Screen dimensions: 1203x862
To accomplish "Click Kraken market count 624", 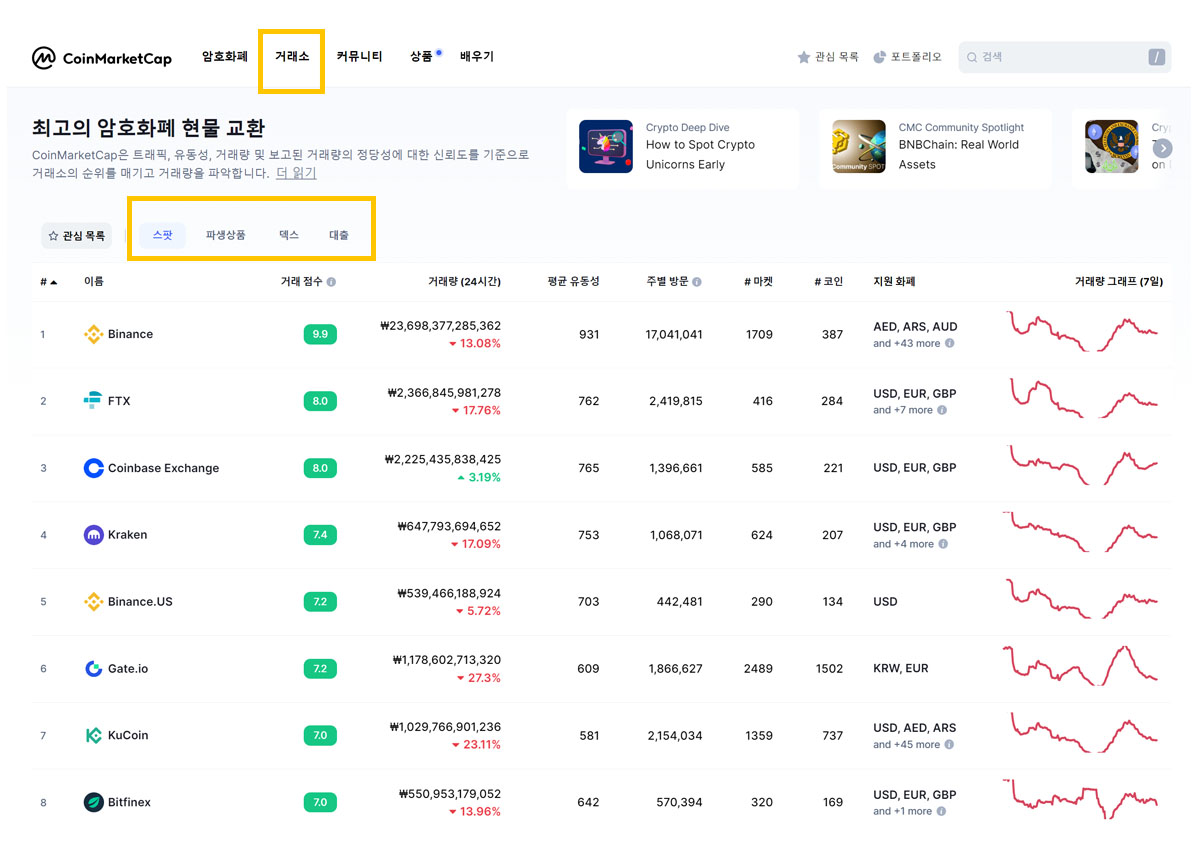I will [762, 535].
